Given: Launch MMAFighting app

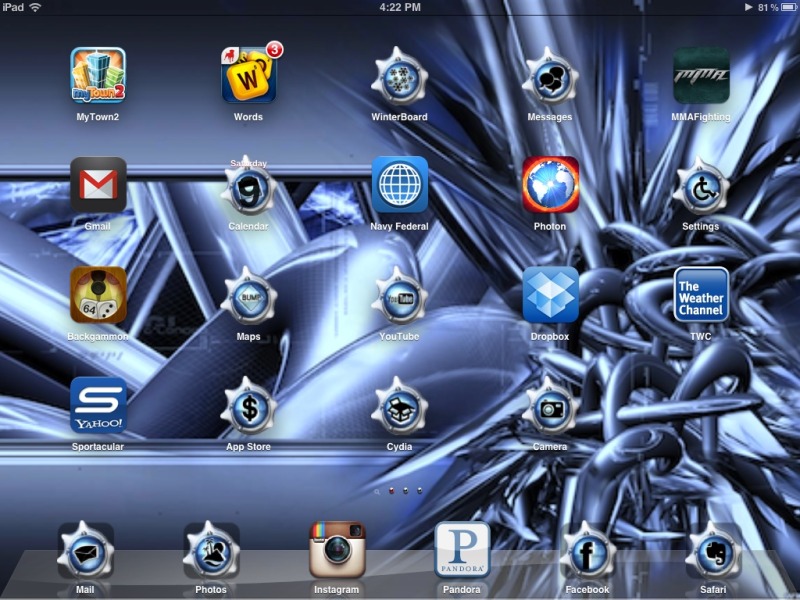Looking at the screenshot, I should (701, 76).
